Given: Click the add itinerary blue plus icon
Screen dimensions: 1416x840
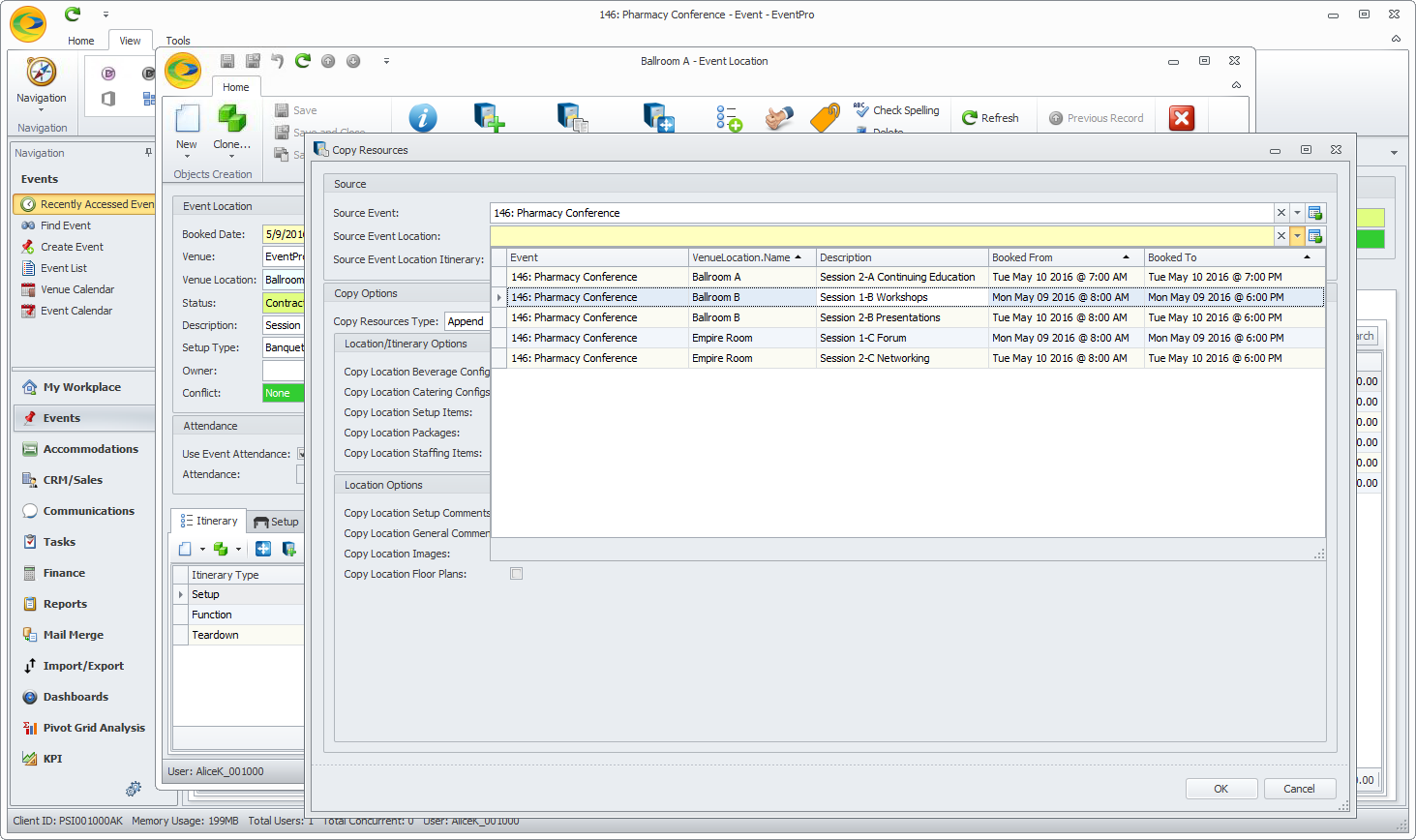Looking at the screenshot, I should pyautogui.click(x=263, y=549).
